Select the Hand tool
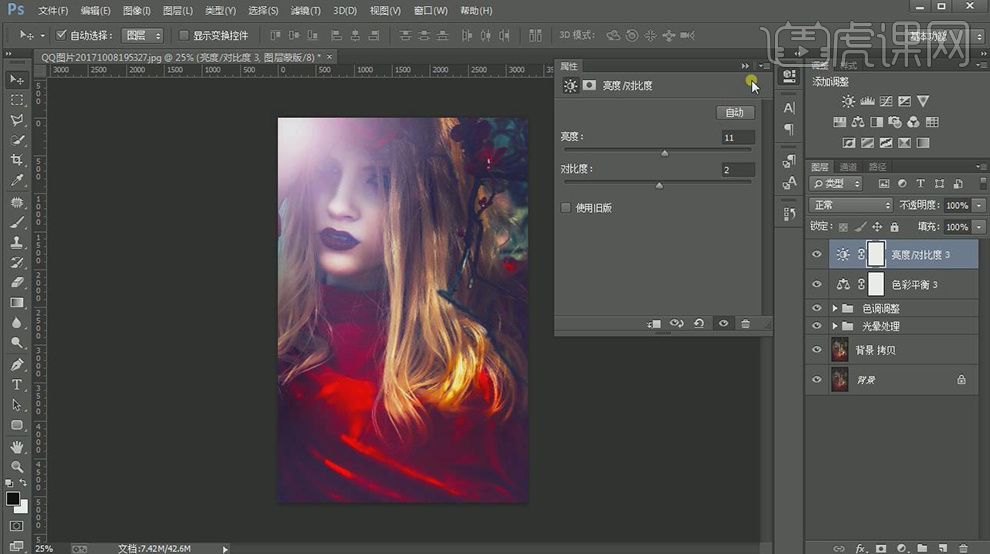 pos(17,446)
